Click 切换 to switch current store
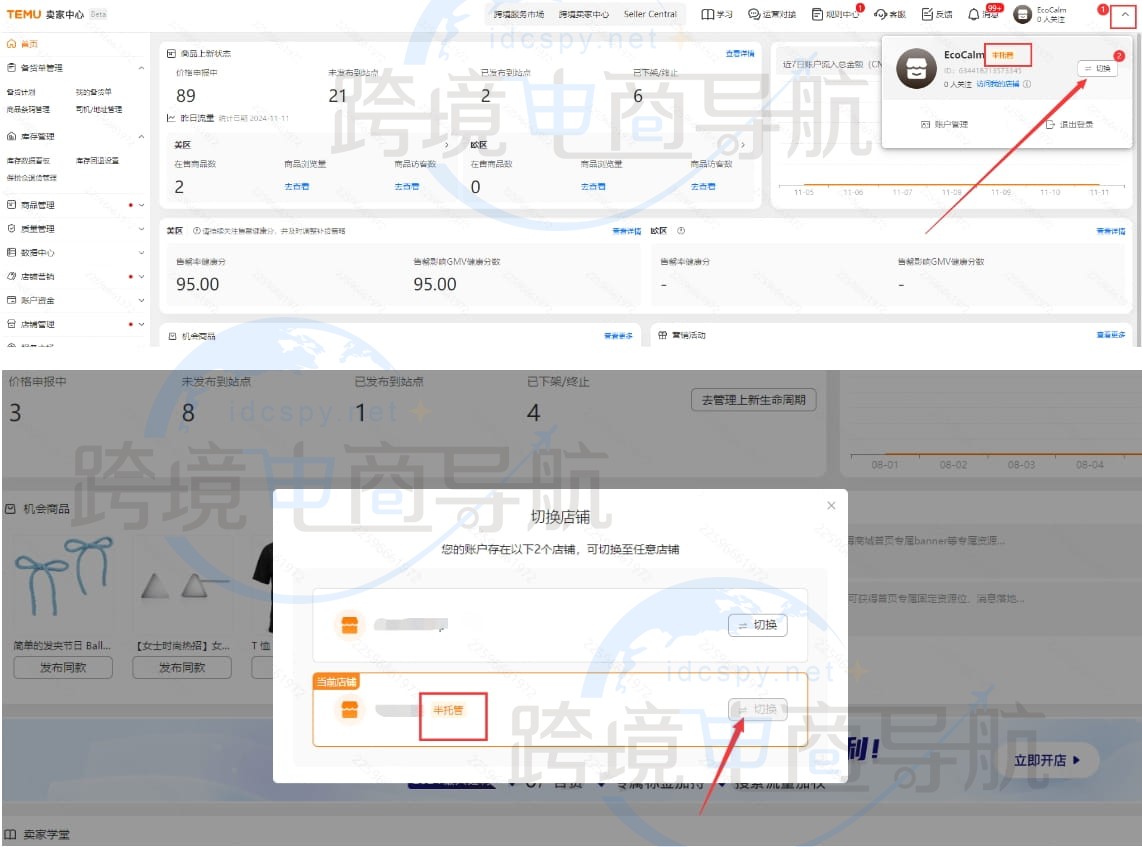This screenshot has width=1142, height=847. coord(757,709)
